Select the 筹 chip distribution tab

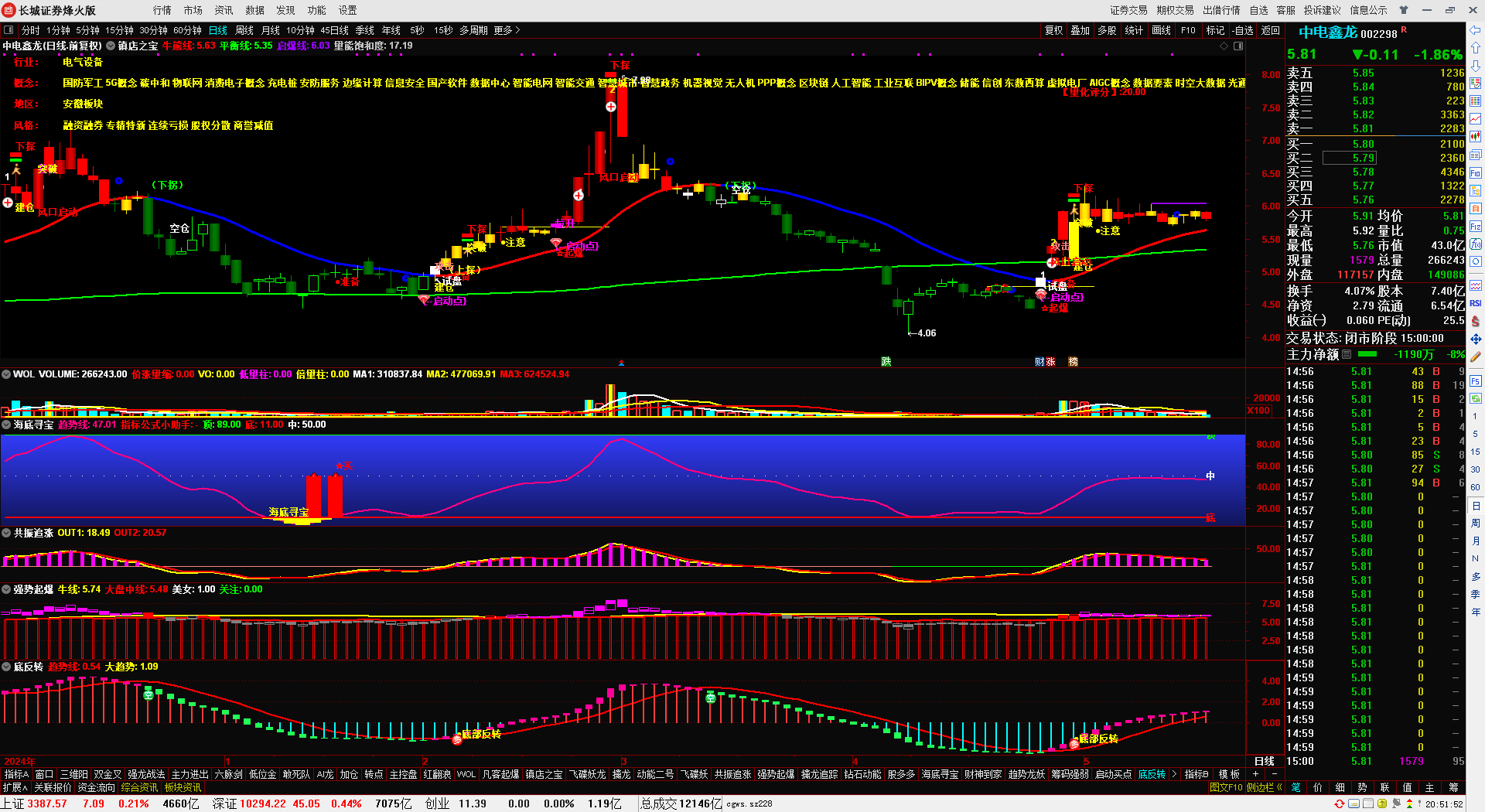coord(1453,787)
